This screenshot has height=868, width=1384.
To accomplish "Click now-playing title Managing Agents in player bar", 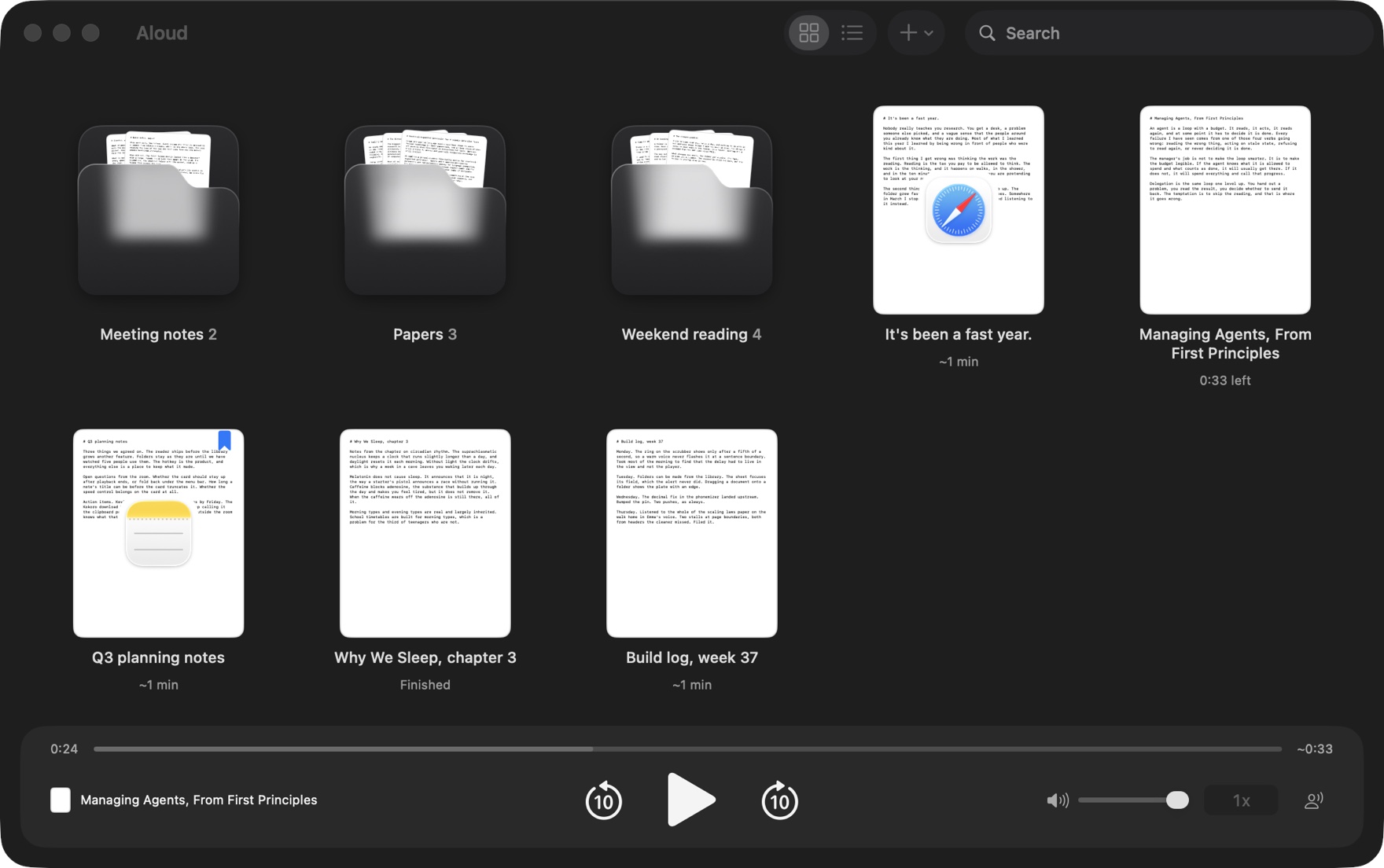I will 199,800.
